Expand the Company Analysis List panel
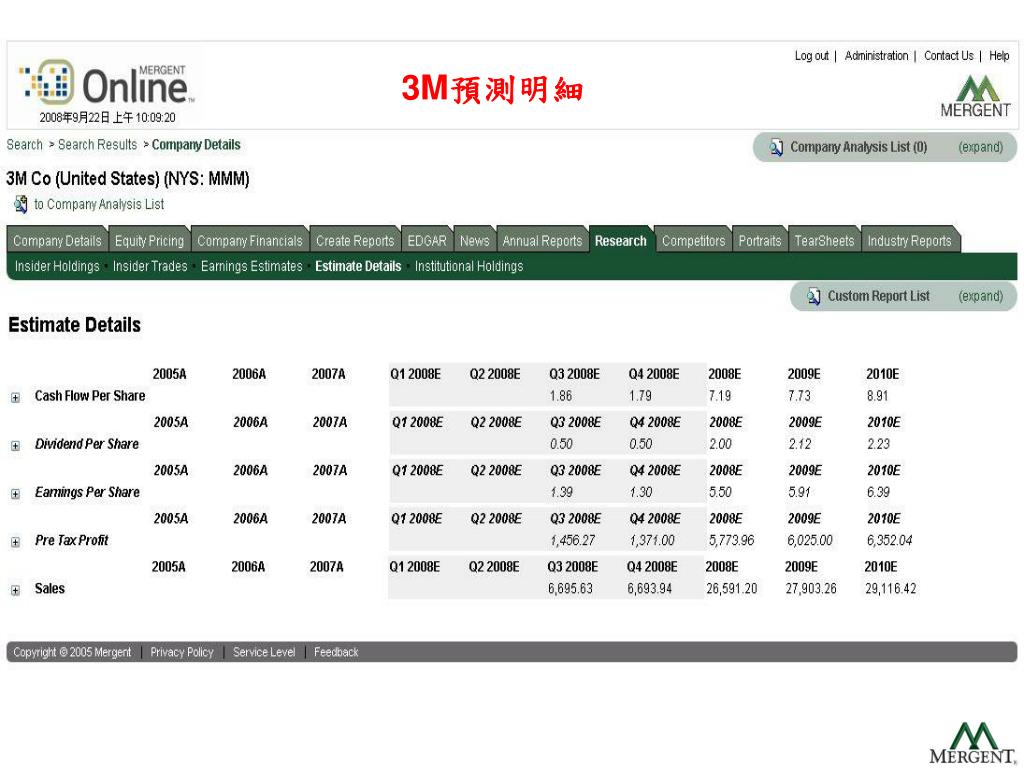This screenshot has height=768, width=1024. click(980, 148)
